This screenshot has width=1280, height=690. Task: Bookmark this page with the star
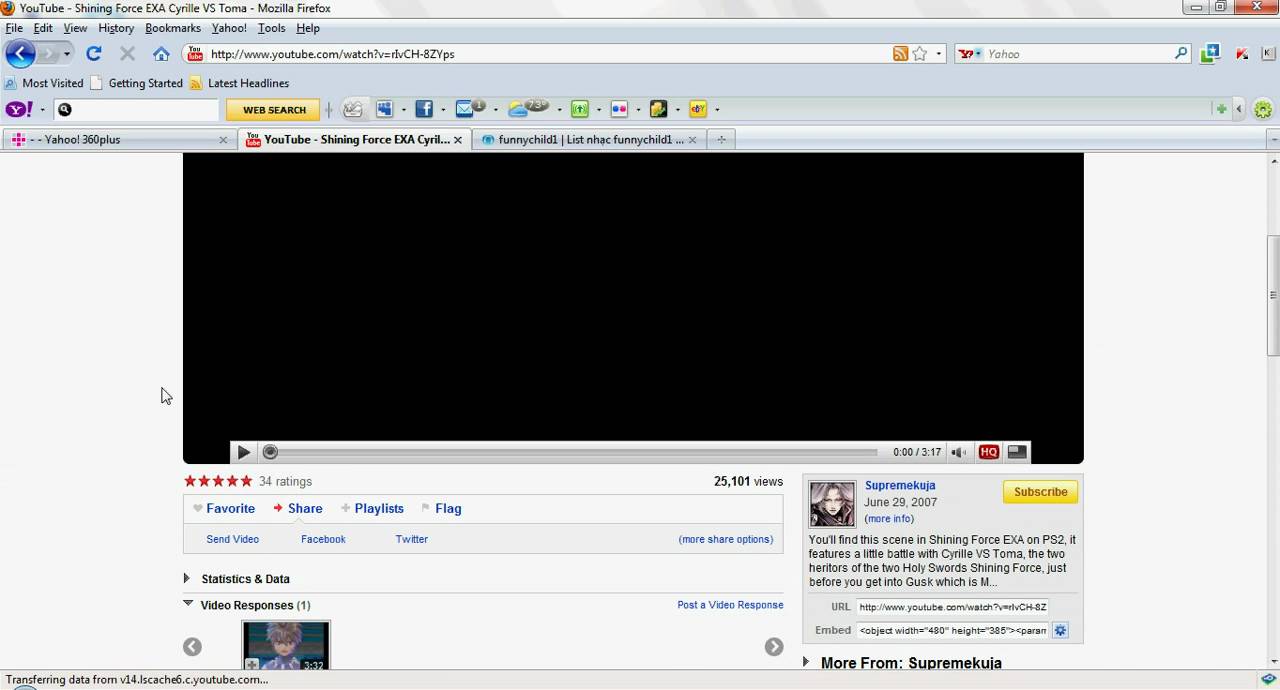[920, 54]
